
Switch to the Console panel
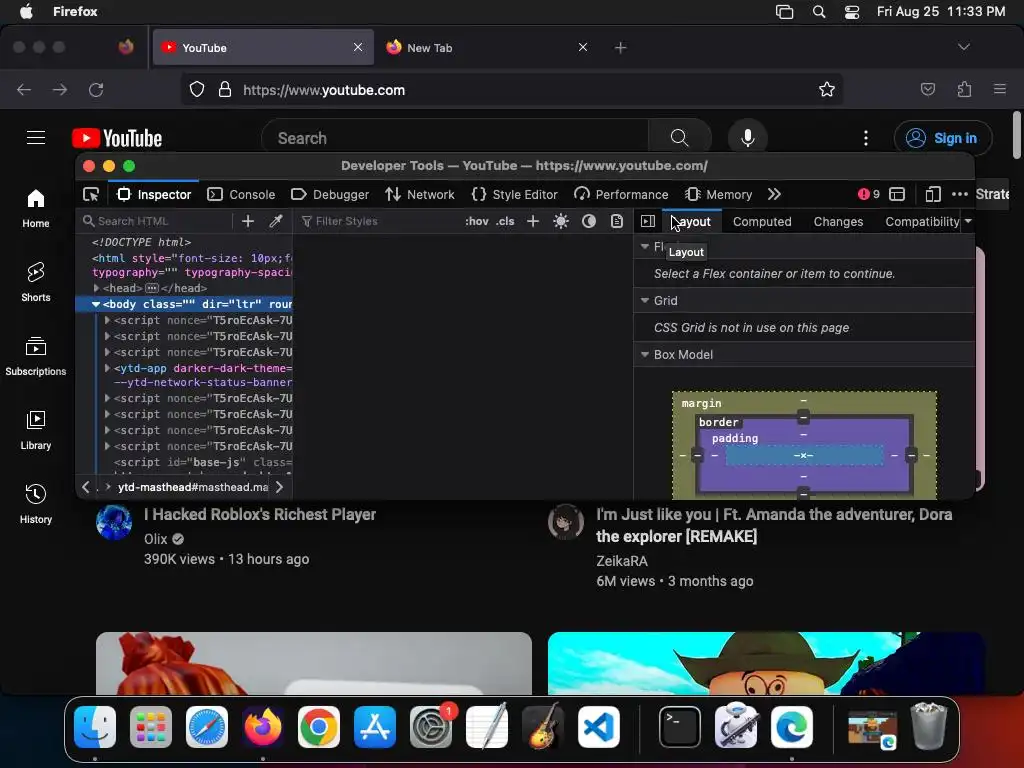pos(241,195)
